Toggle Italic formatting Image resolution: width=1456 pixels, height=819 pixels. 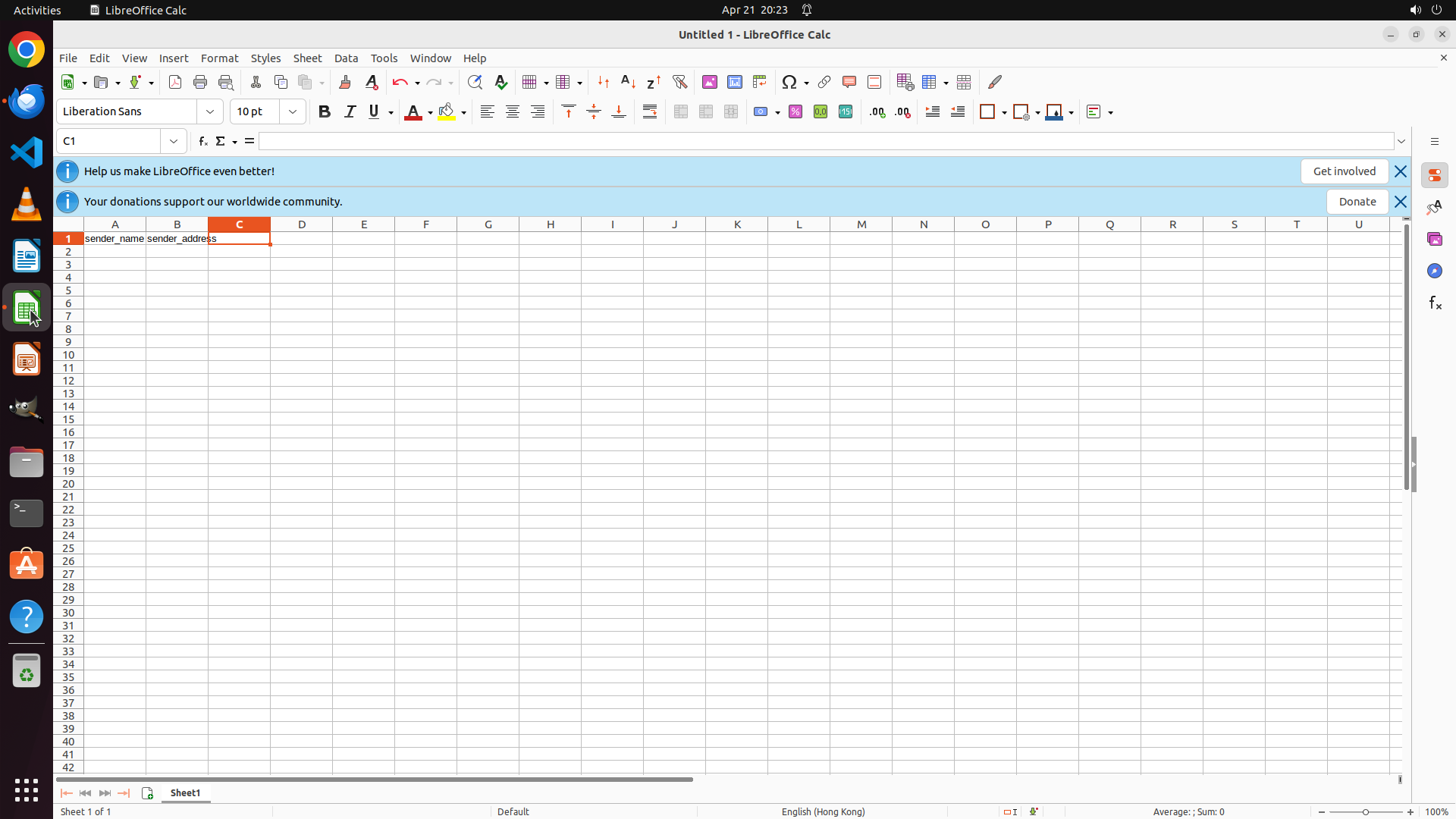click(x=350, y=111)
